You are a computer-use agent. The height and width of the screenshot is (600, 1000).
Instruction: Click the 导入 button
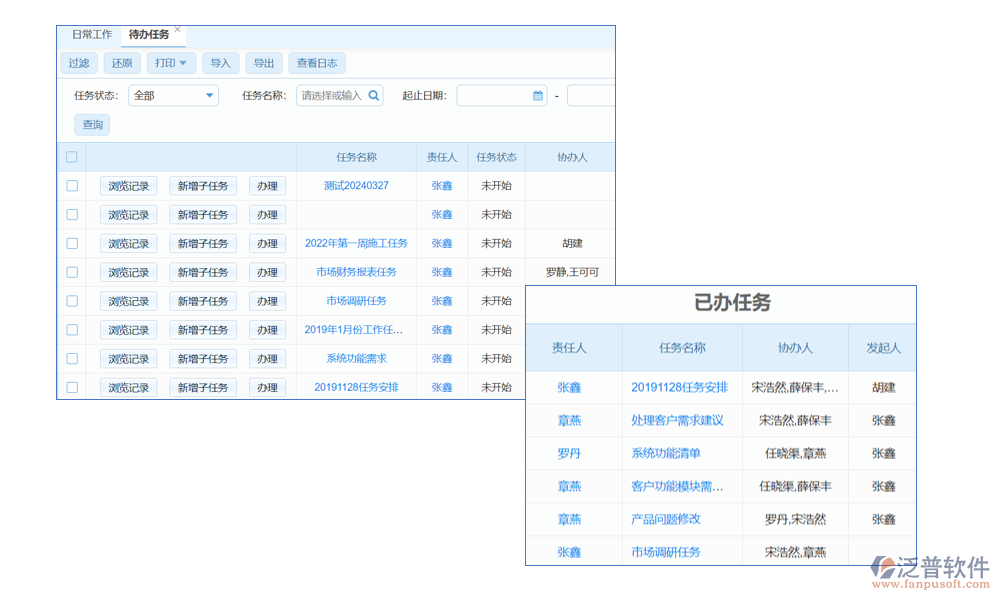220,63
